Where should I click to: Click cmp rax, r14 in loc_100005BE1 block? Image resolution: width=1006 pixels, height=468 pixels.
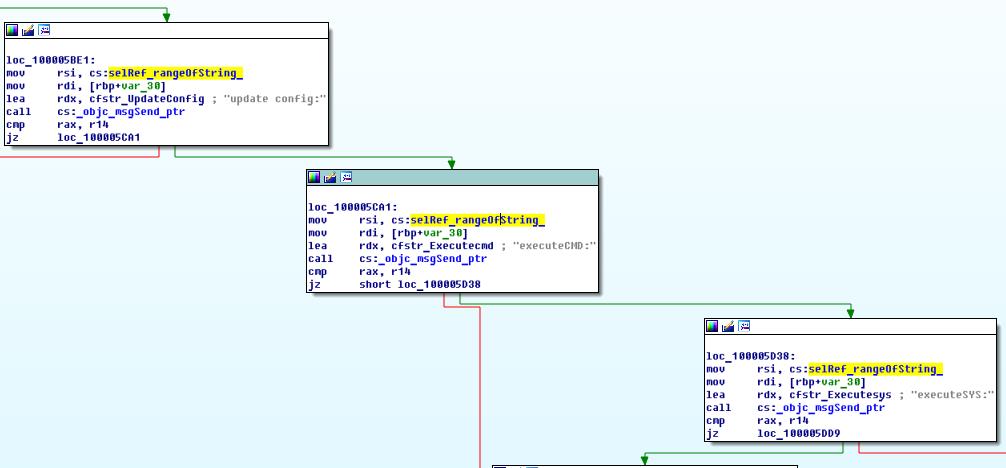58,125
